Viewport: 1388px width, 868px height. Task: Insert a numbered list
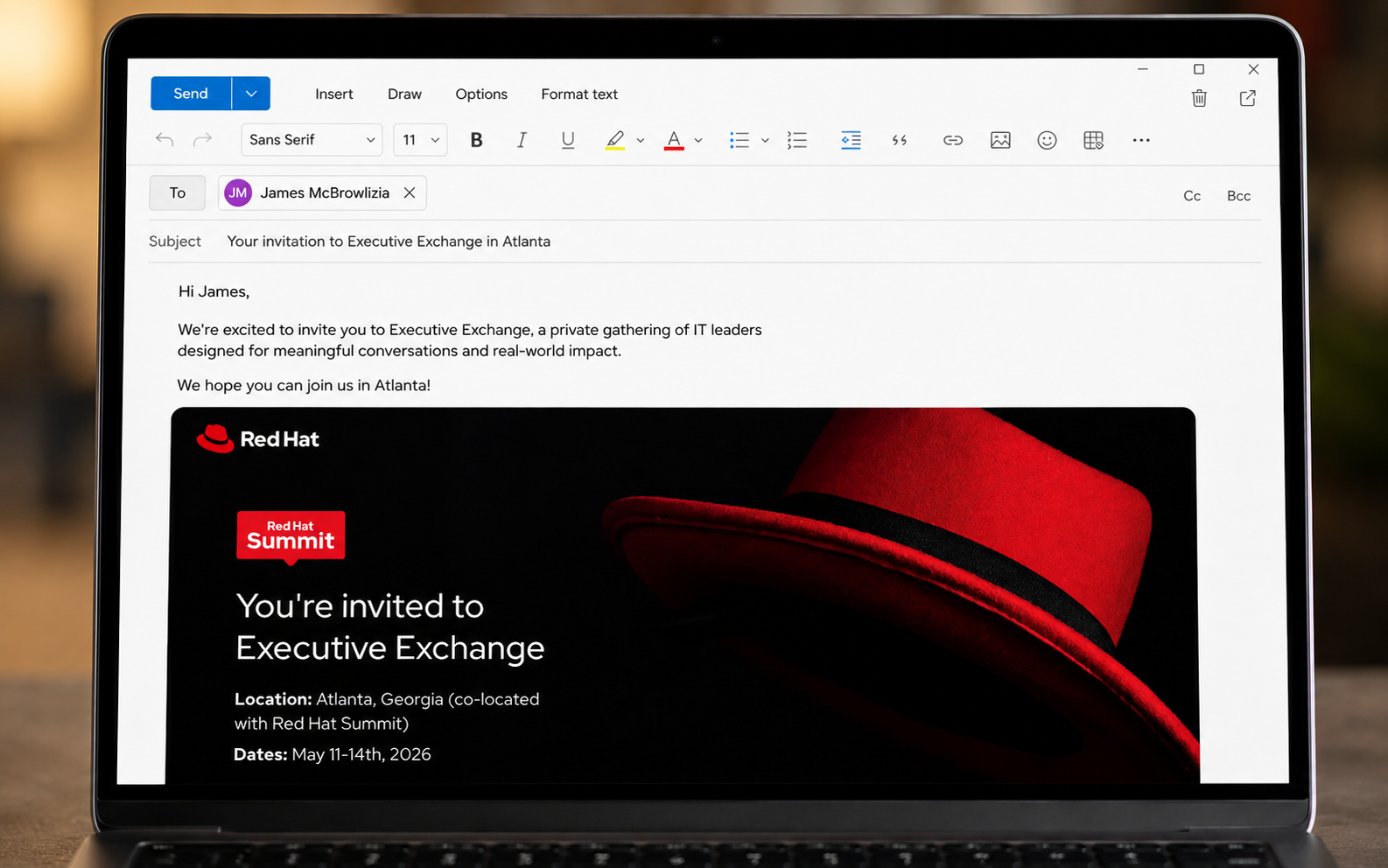pos(797,140)
